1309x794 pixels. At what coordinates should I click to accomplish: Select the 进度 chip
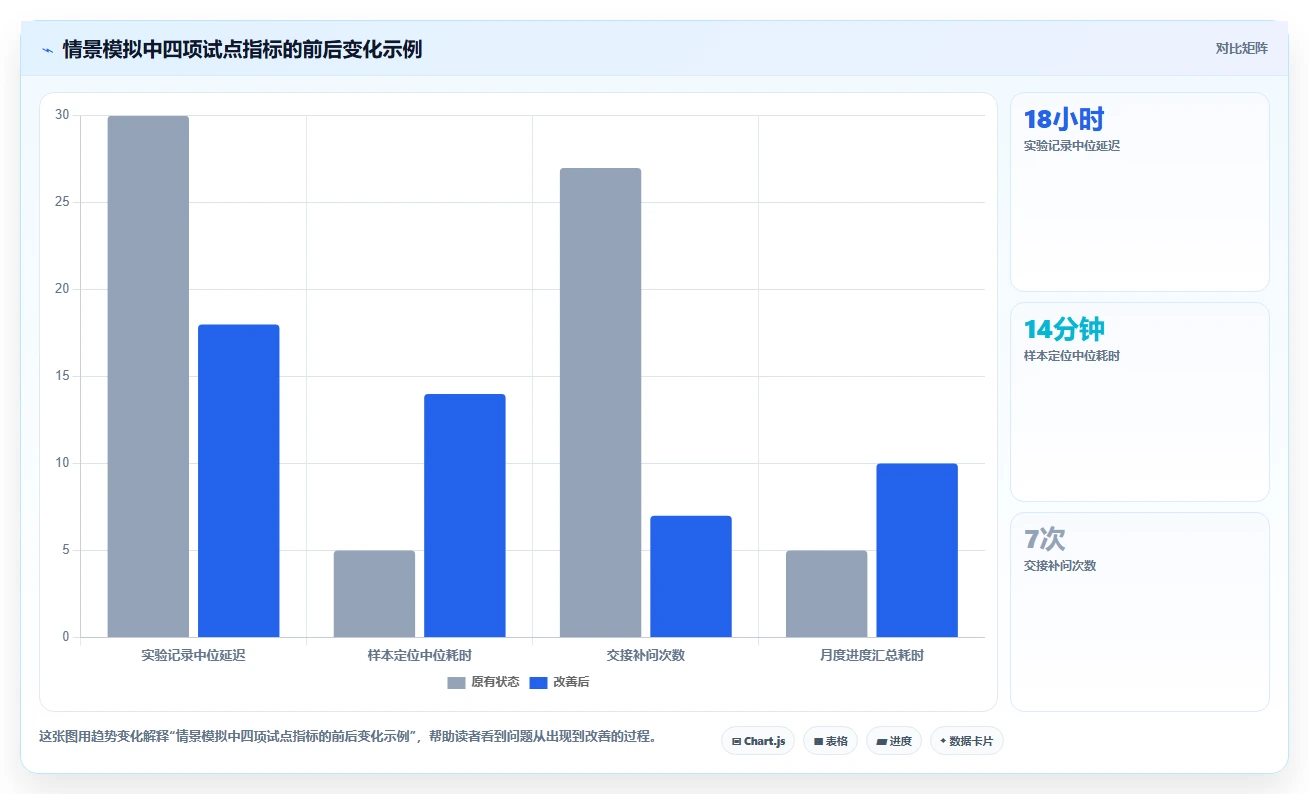894,741
